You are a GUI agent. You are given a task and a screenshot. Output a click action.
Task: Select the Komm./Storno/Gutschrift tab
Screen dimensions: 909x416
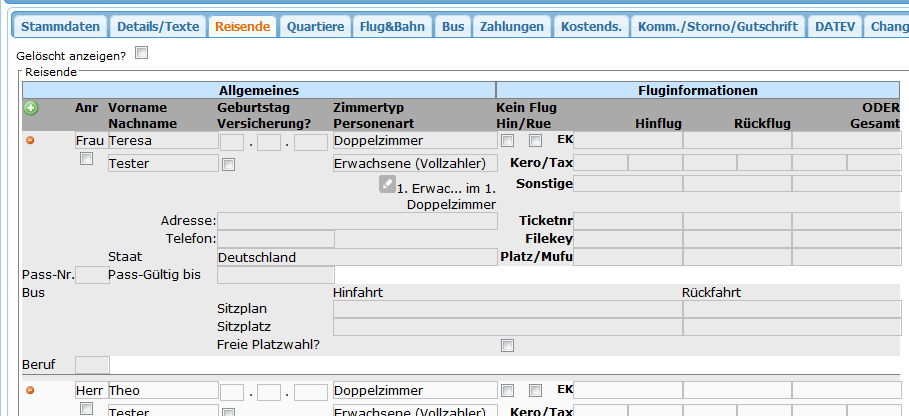[717, 27]
